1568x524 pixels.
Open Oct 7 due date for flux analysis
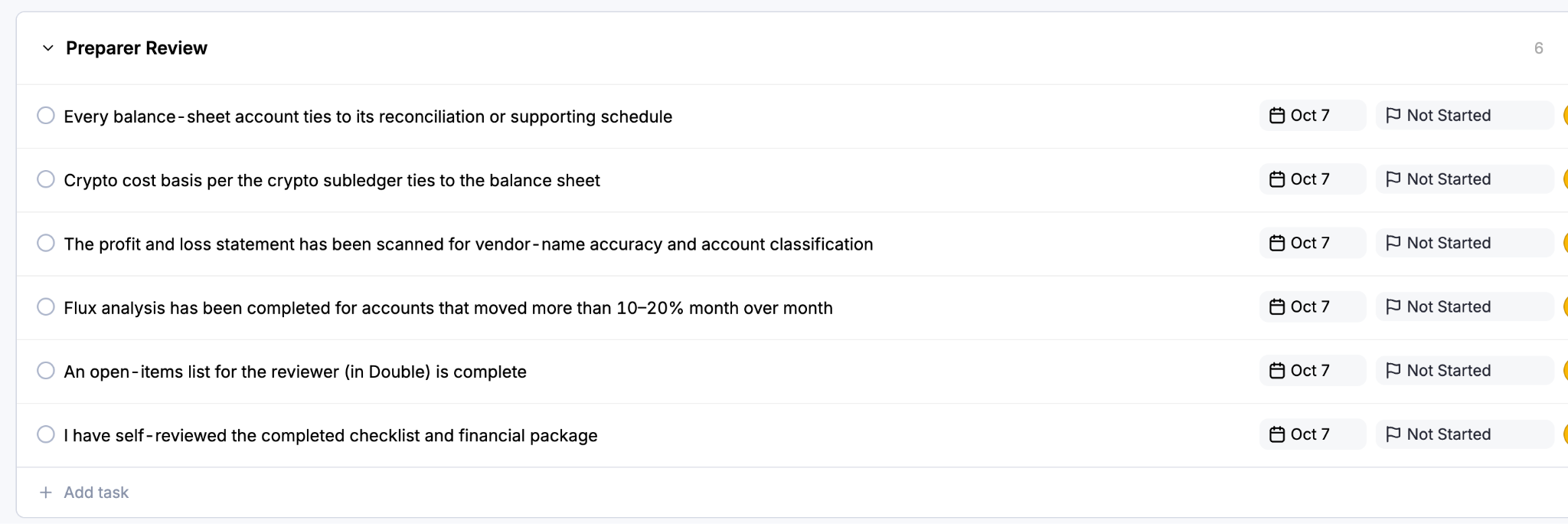coord(1312,306)
